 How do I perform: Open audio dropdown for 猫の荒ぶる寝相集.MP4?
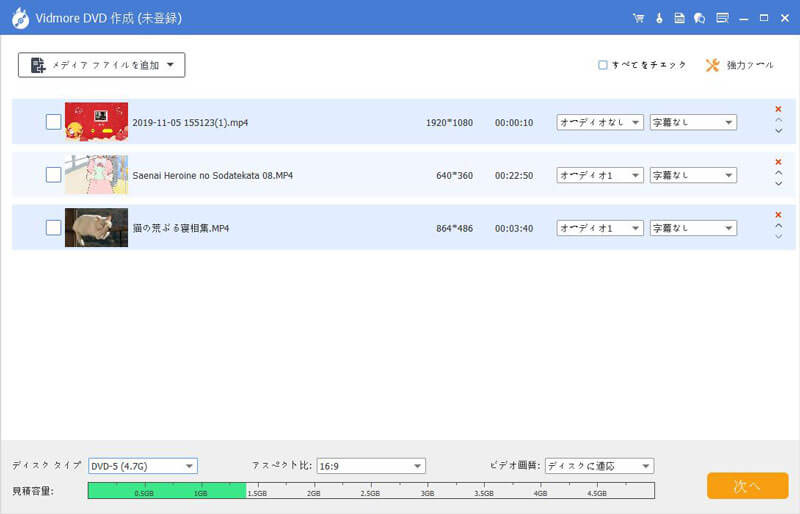(599, 228)
